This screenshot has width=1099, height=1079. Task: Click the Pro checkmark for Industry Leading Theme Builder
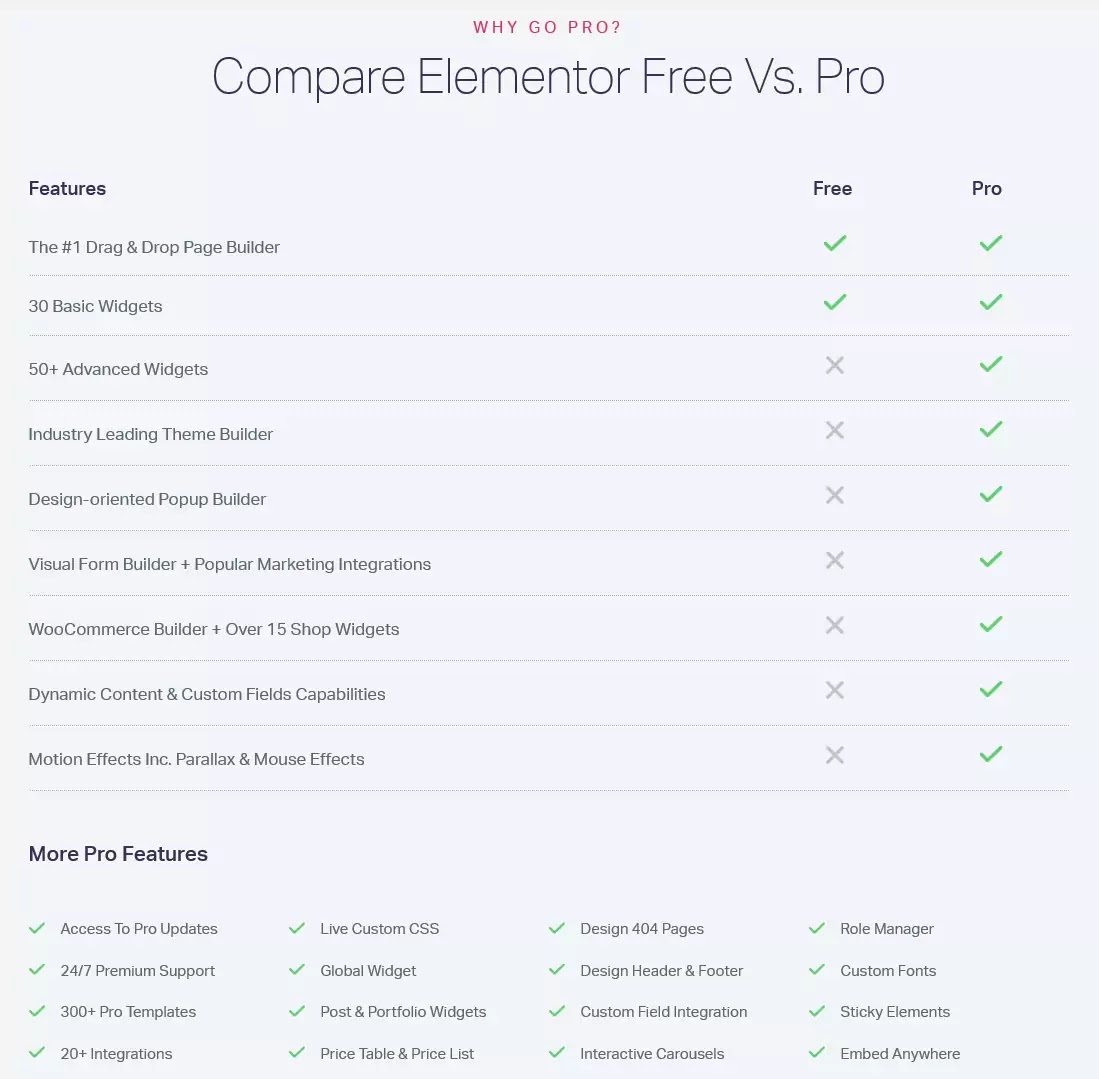[x=990, y=429]
